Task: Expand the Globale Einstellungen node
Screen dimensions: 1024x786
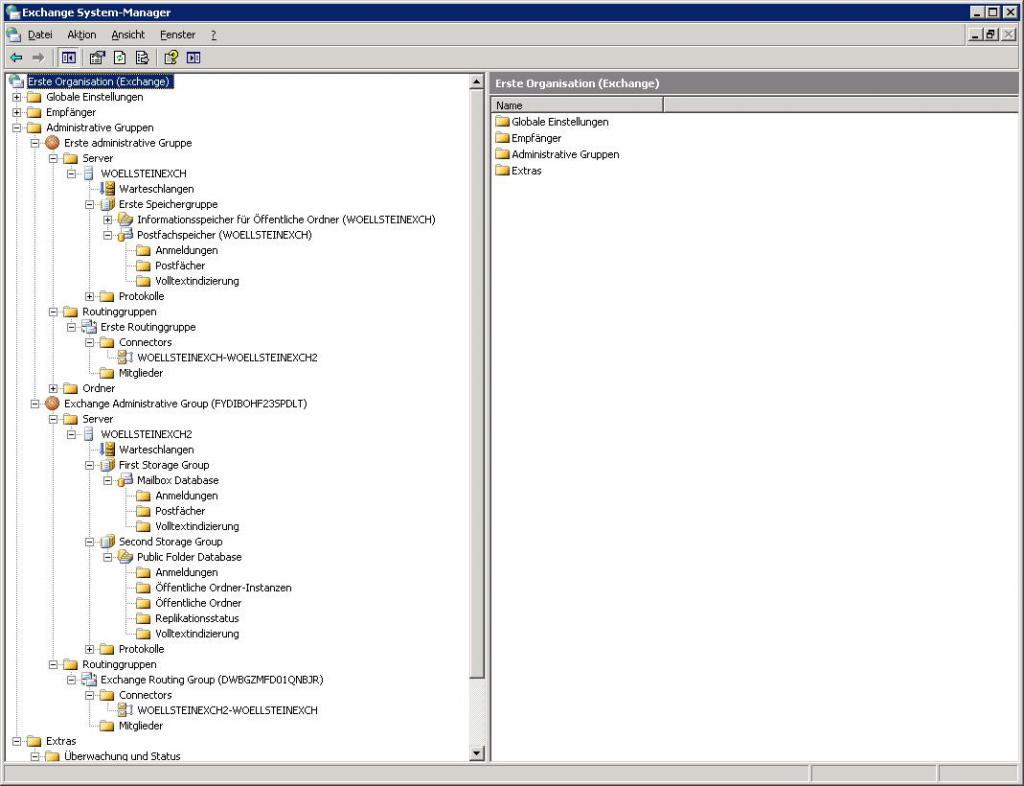Action: (x=17, y=97)
